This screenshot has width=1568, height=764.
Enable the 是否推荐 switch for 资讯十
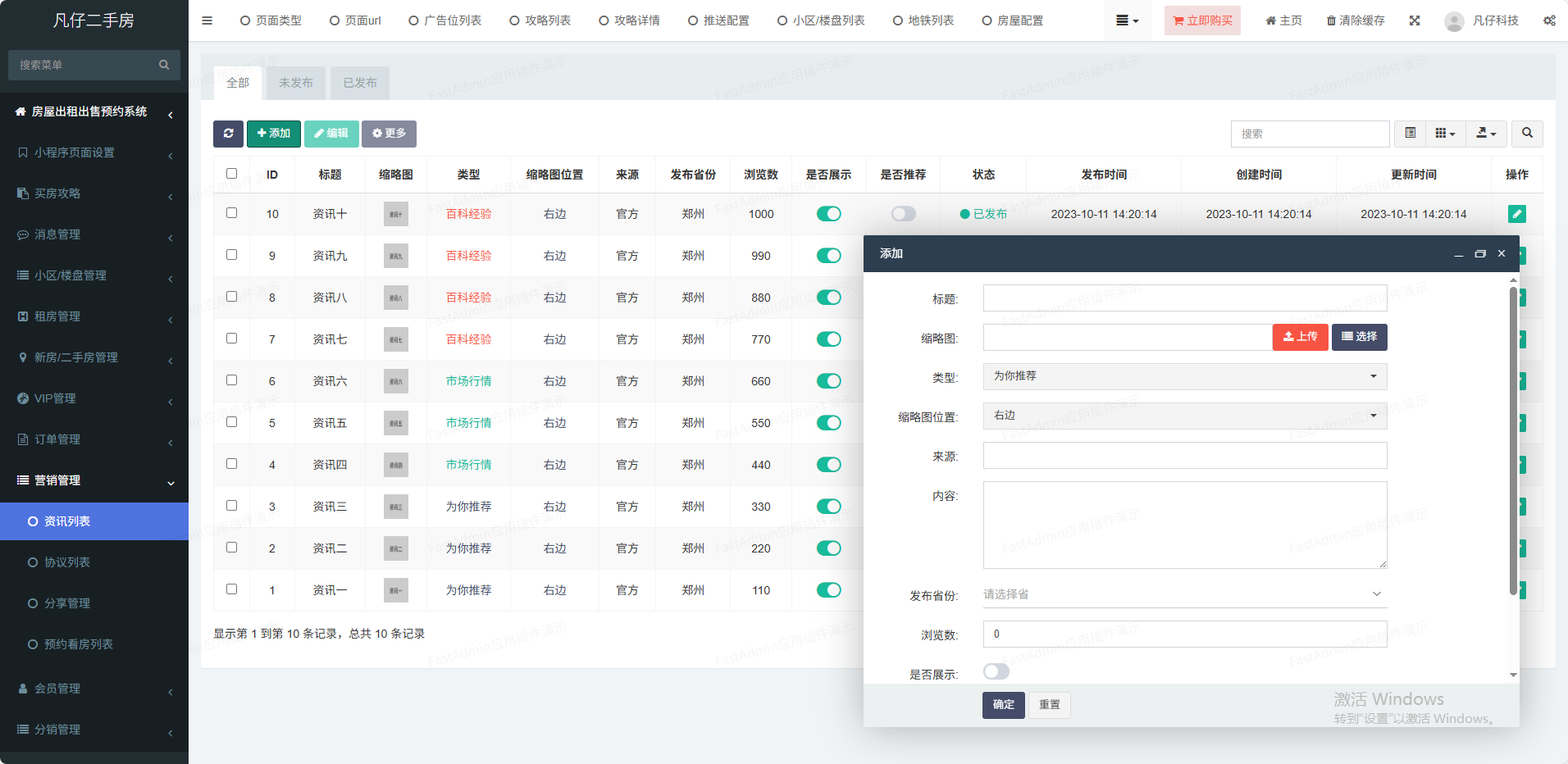(903, 214)
